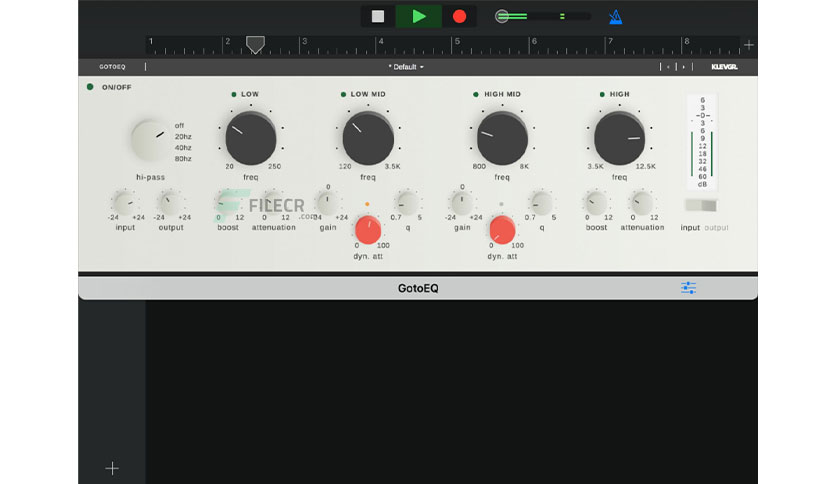Viewport: 836px width, 484px height.
Task: Toggle the plugin ON/OFF indicator
Action: (x=90, y=87)
